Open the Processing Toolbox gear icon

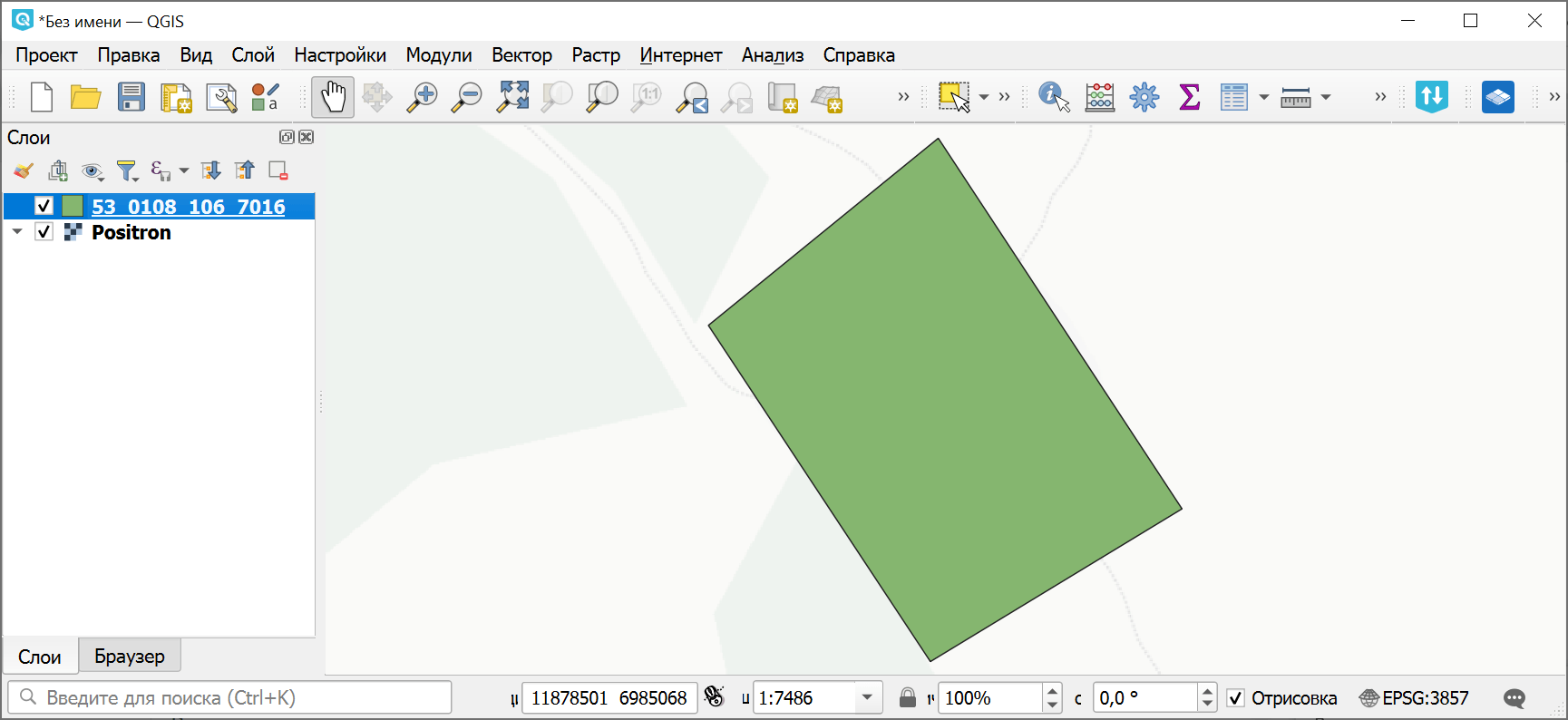pyautogui.click(x=1144, y=97)
